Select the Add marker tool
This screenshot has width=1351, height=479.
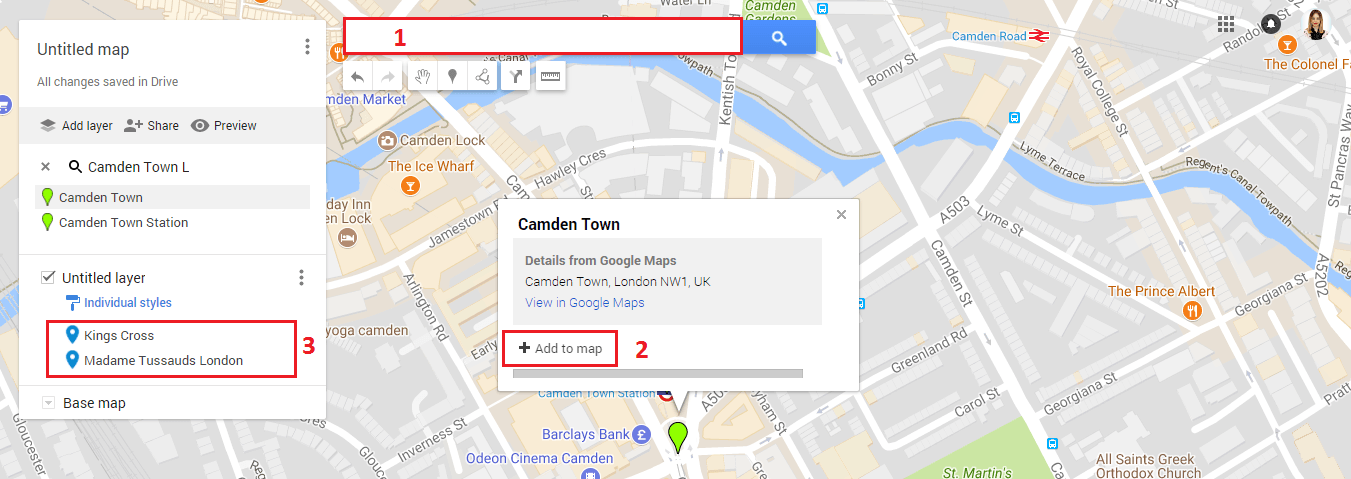[452, 77]
